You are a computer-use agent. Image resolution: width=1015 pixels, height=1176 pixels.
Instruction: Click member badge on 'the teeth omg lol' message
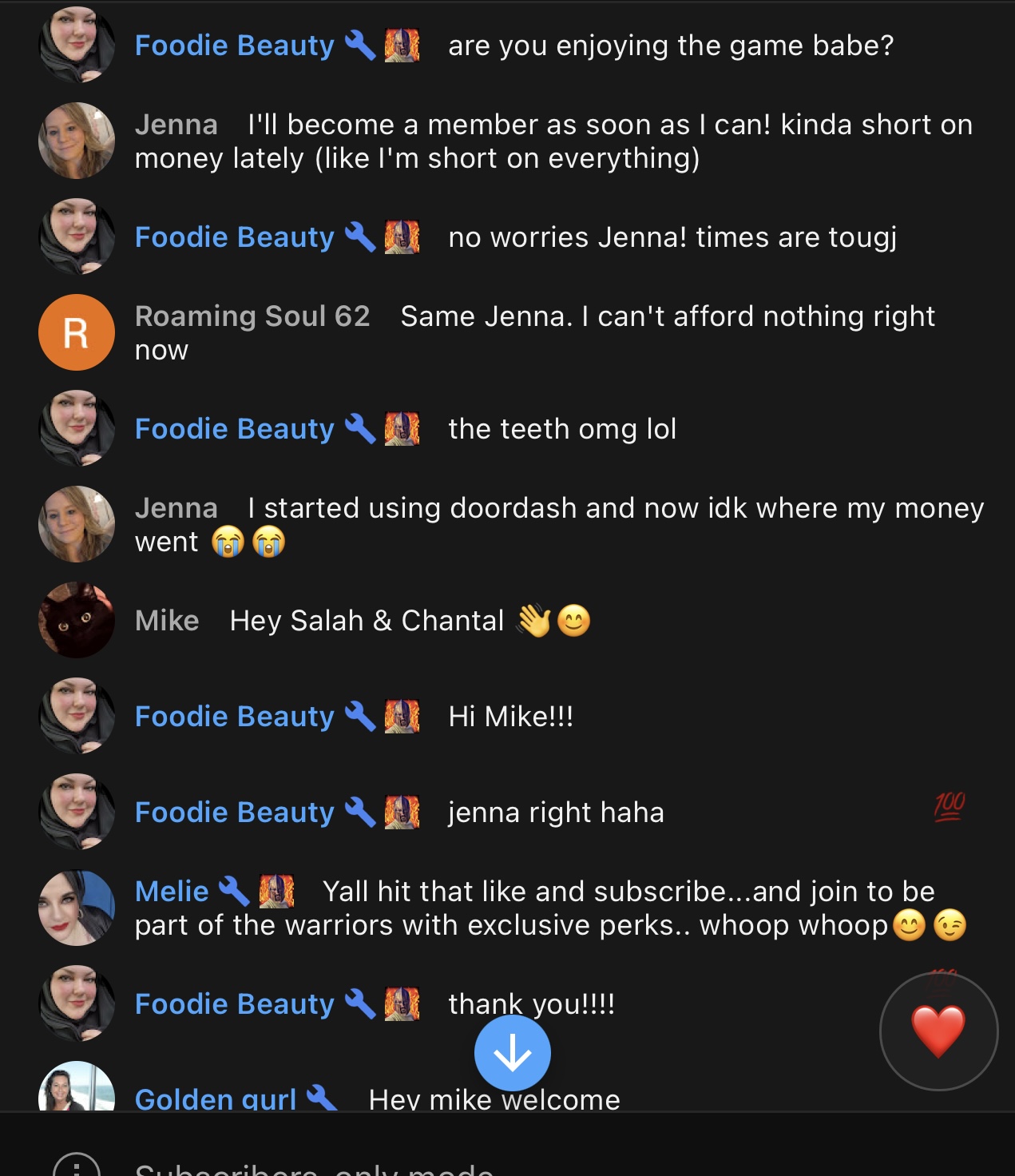[x=402, y=428]
